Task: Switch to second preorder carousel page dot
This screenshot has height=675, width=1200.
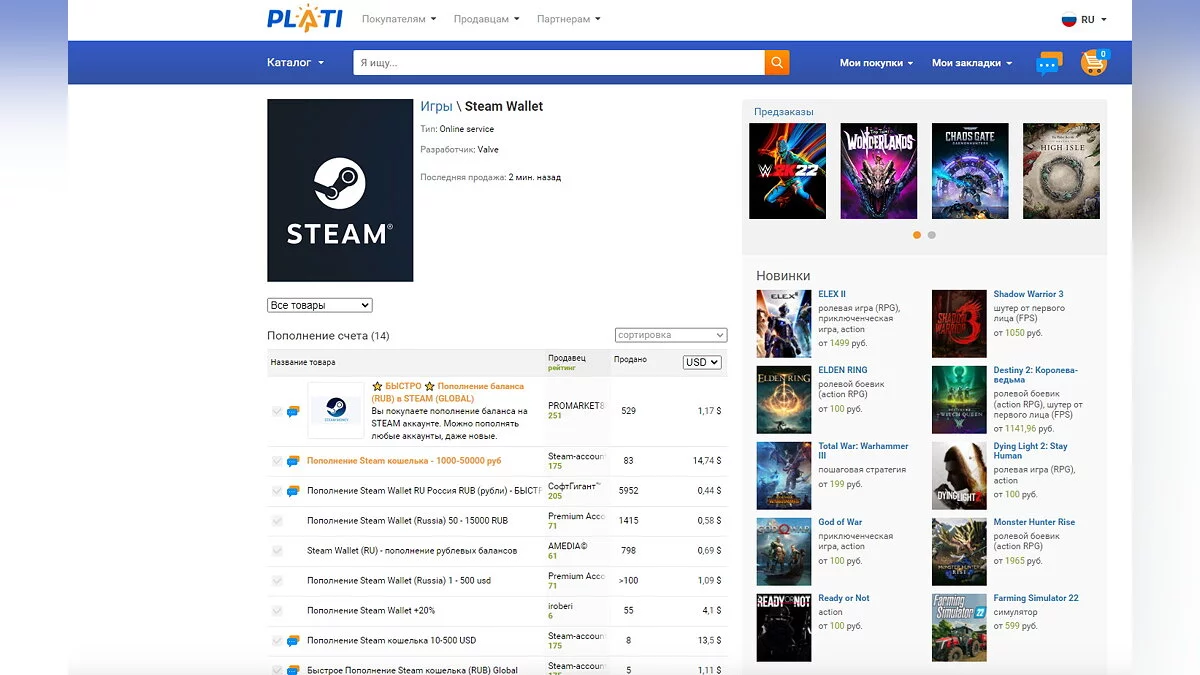Action: pyautogui.click(x=932, y=235)
